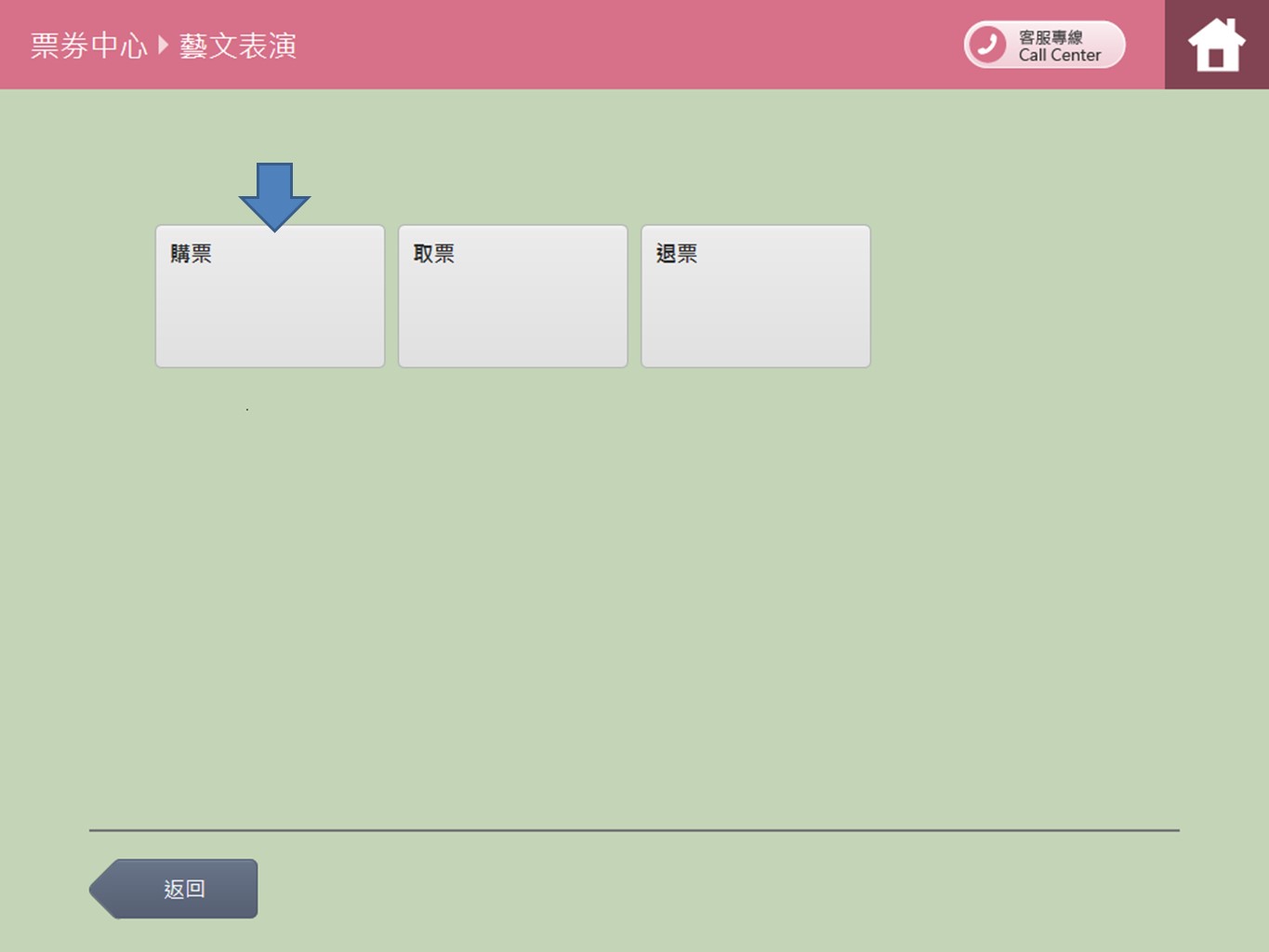
Task: Click the 購票 text label
Action: 191,254
